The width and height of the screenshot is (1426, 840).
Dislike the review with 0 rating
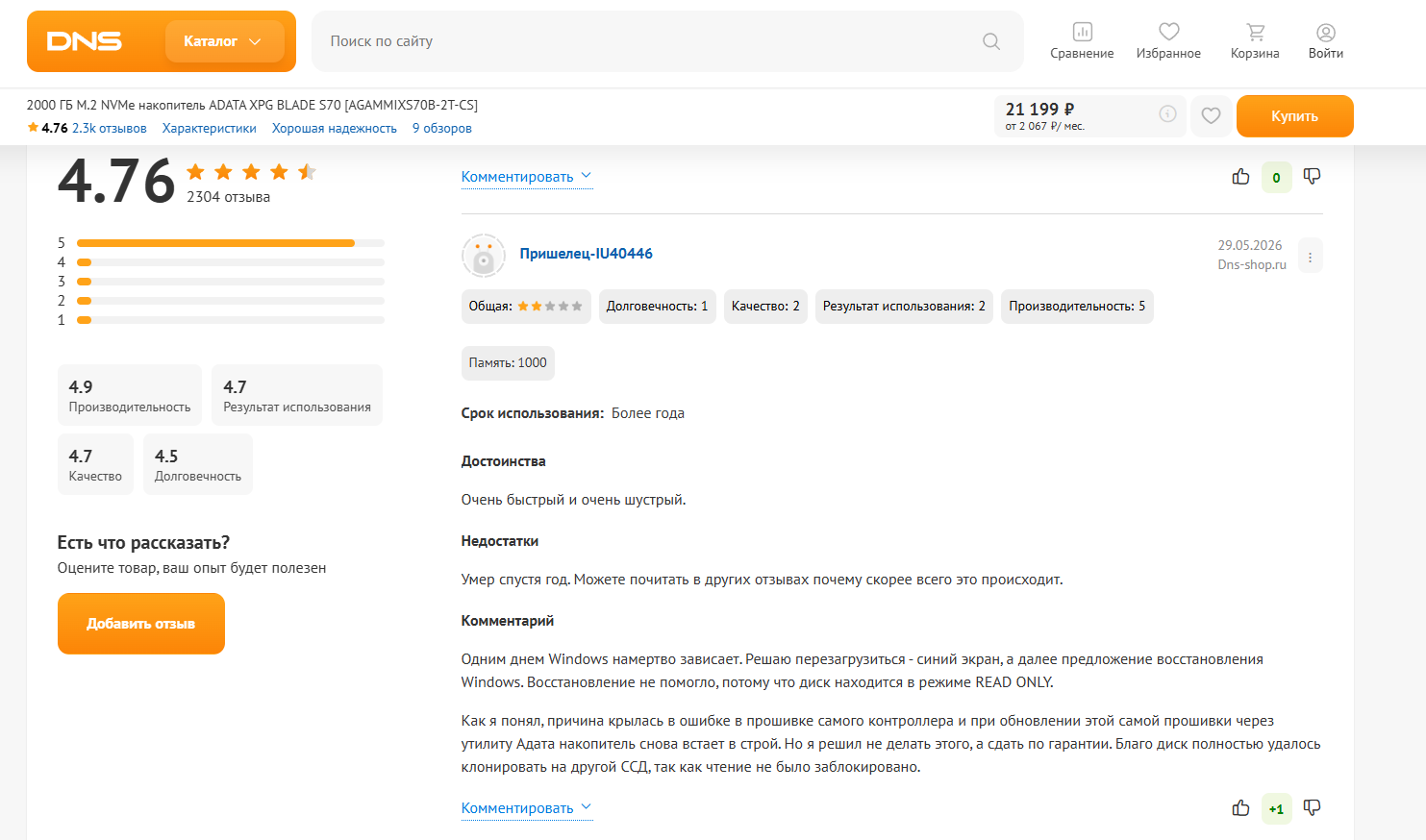click(1312, 177)
